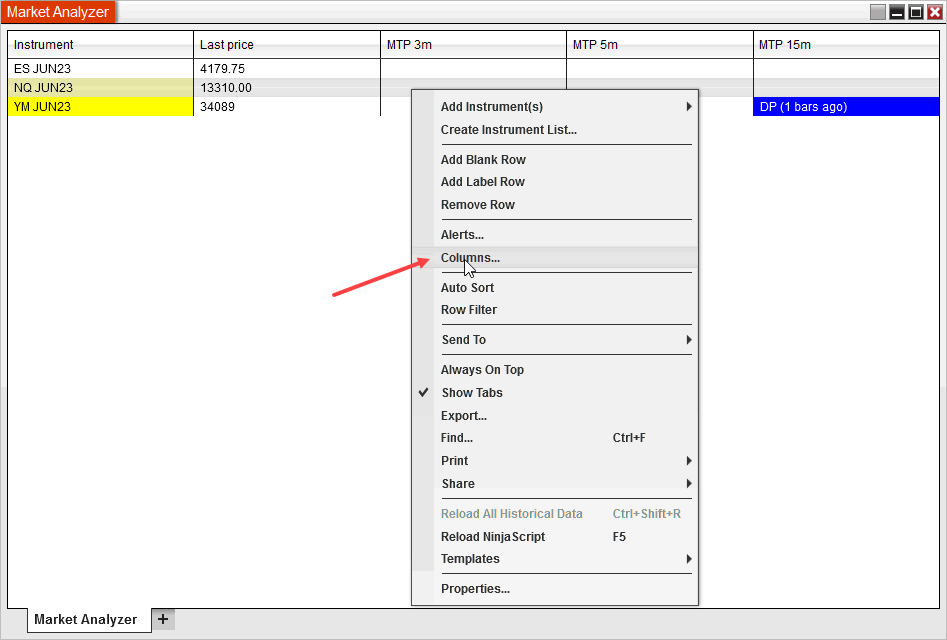The image size is (947, 640).
Task: Select the yellow YM JUN23 instrument cell
Action: [x=100, y=107]
